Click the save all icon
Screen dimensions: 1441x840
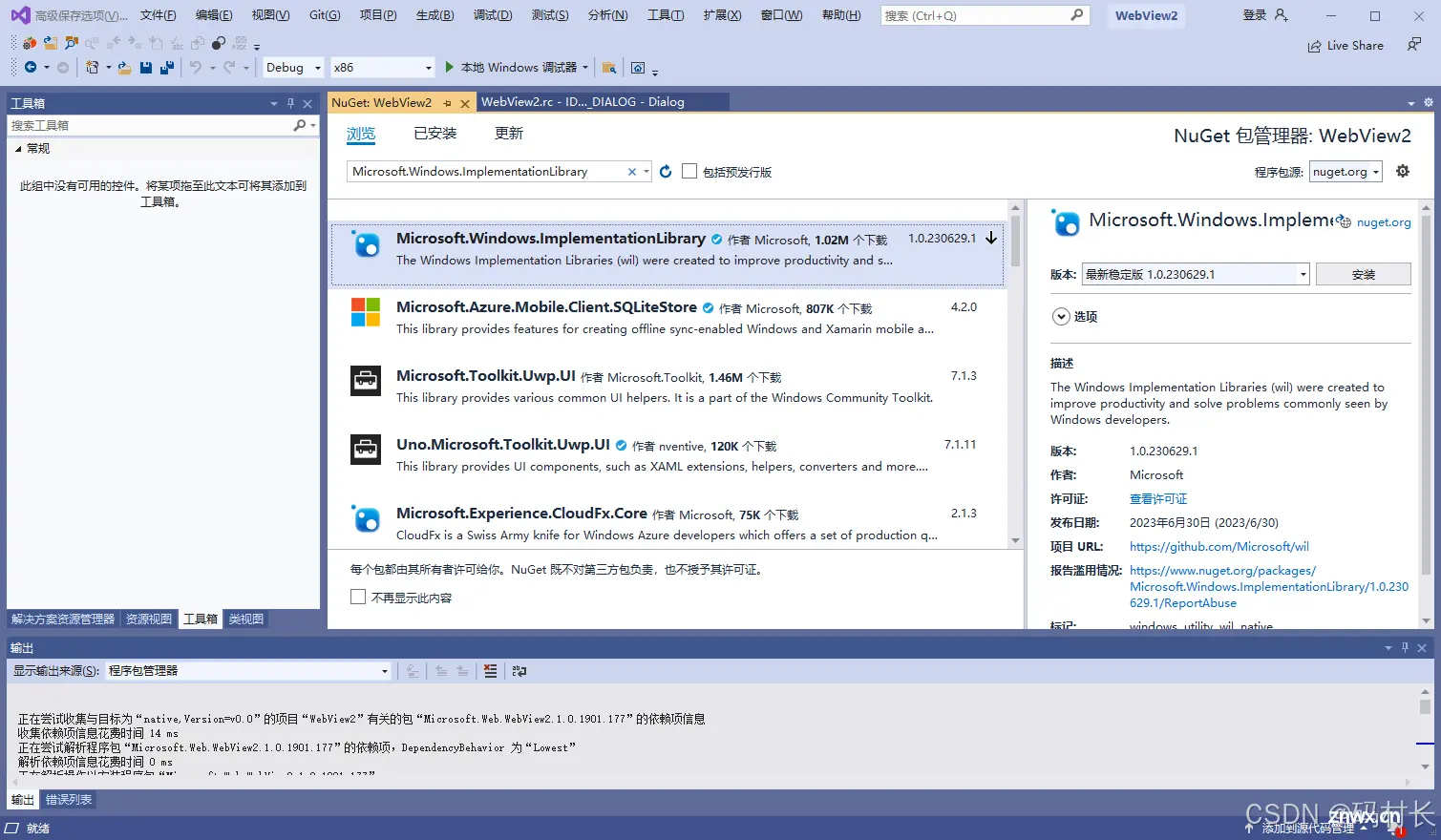[167, 67]
